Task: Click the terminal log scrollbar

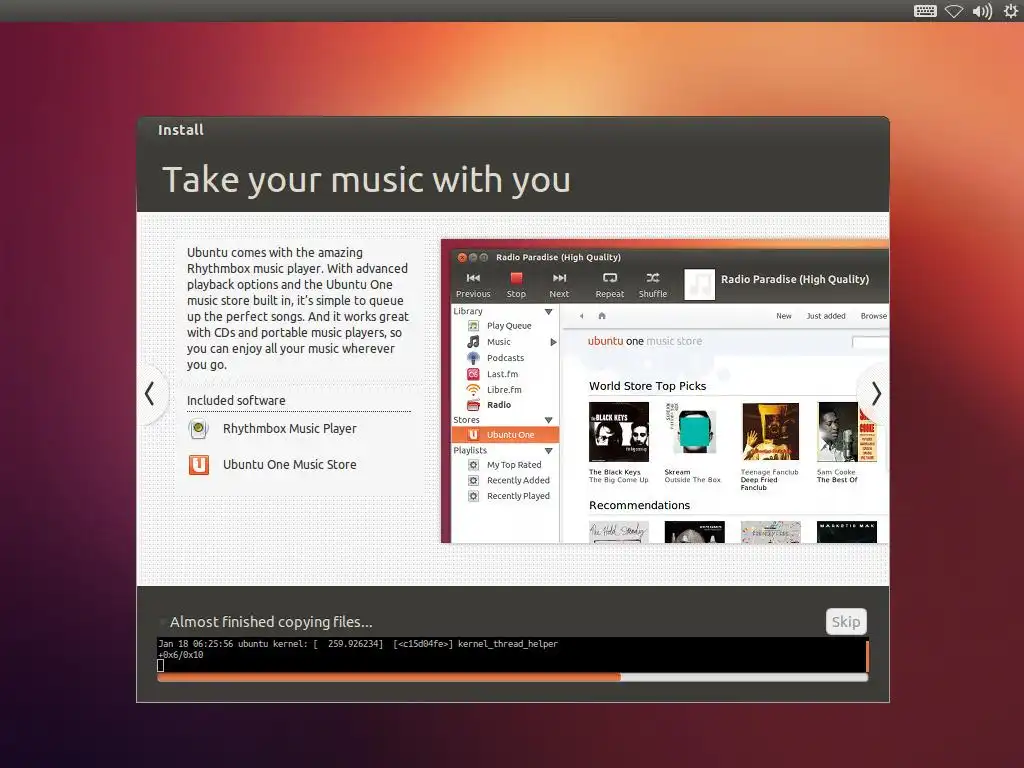Action: [x=867, y=655]
